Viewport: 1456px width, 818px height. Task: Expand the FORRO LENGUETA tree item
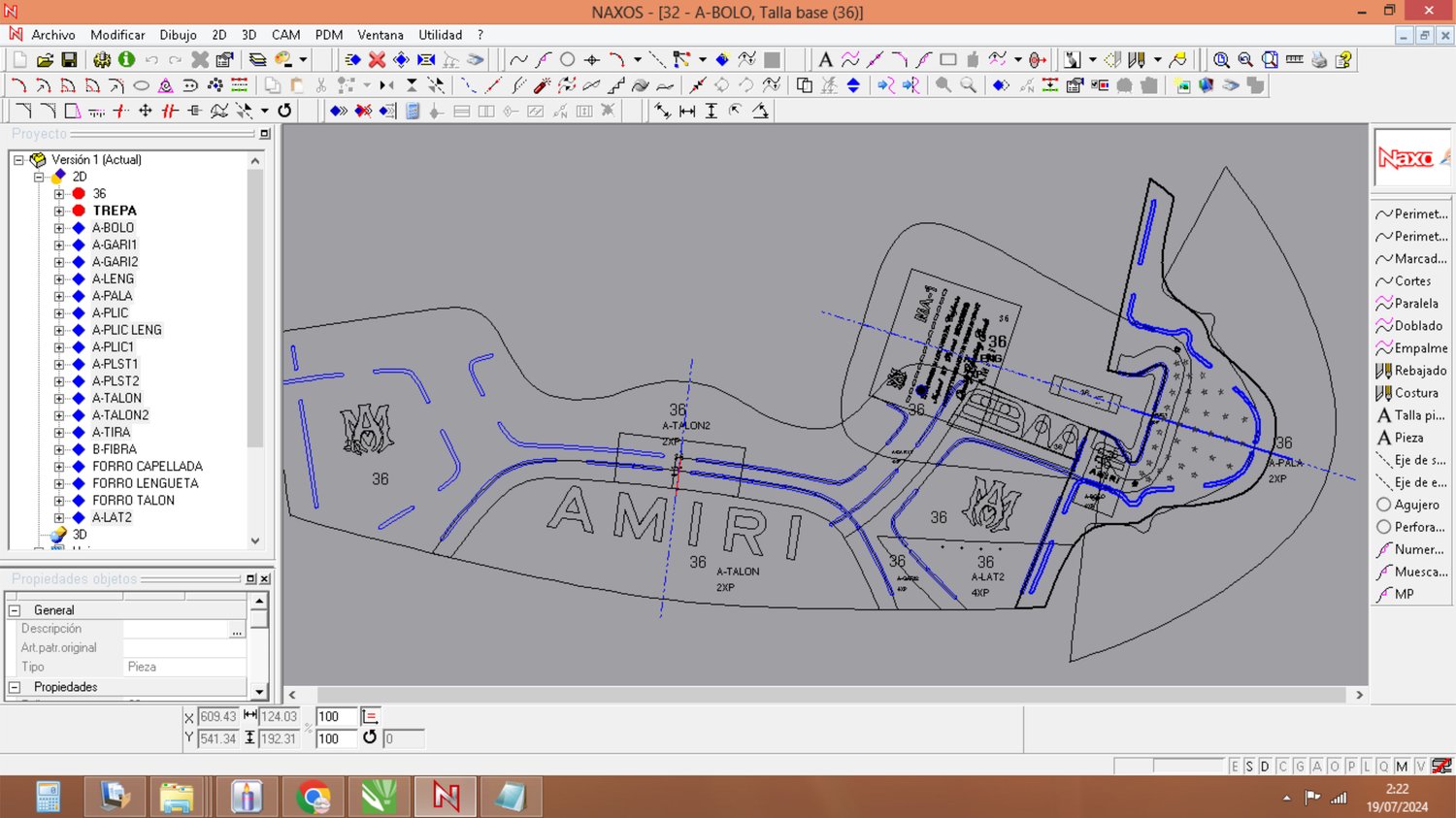59,483
